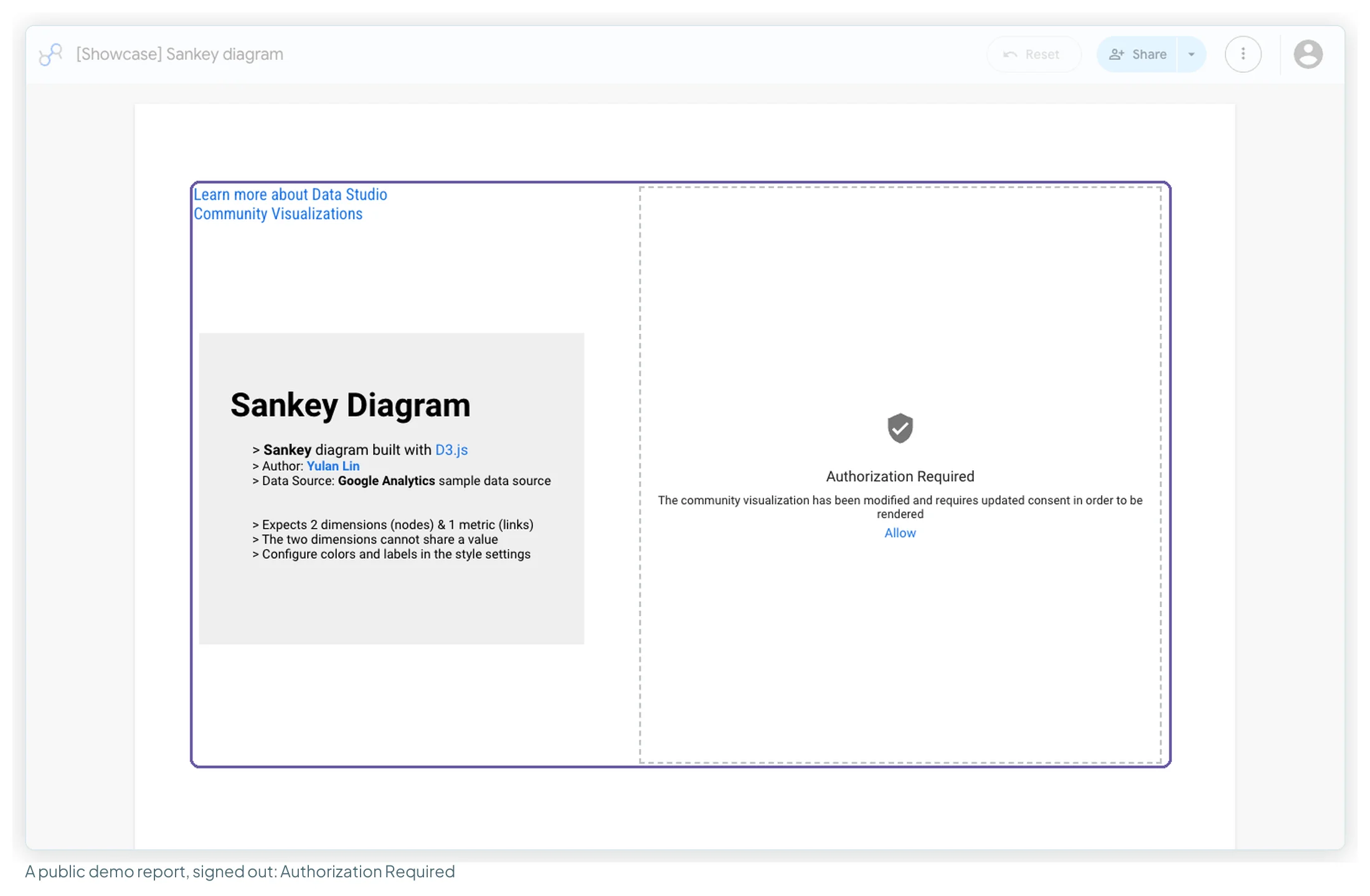
Task: Click the Authorization Required heading text
Action: pyautogui.click(x=900, y=476)
